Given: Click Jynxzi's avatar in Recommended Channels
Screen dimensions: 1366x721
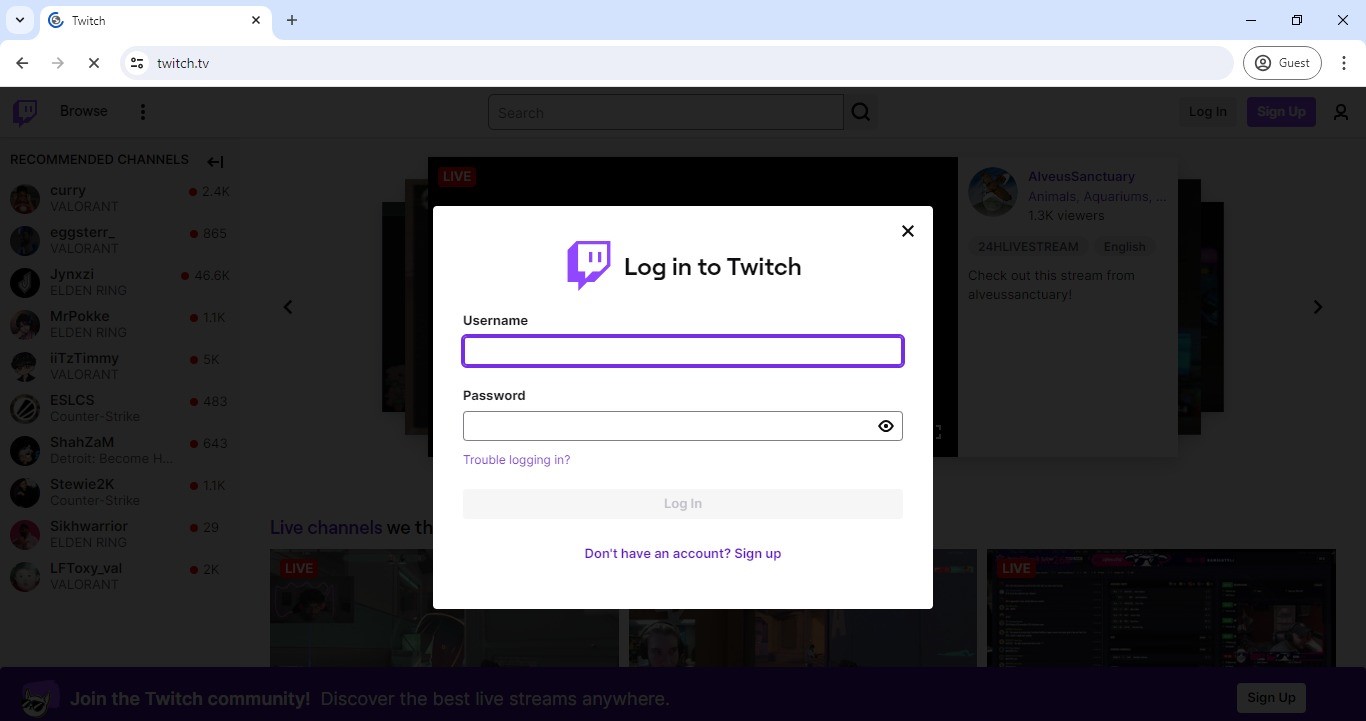Looking at the screenshot, I should tap(24, 281).
